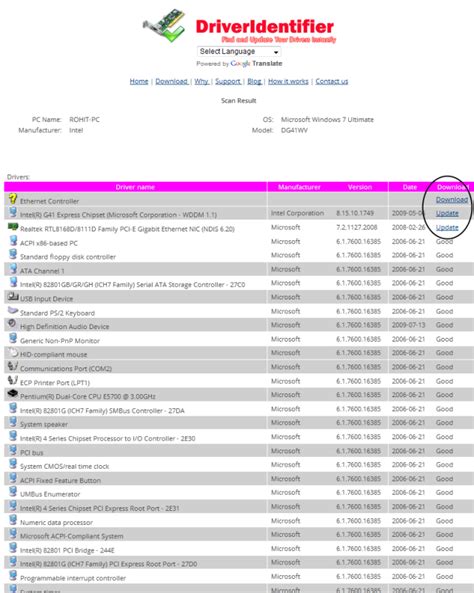Click the Processor to I/O Controller 2E30 icon
Image resolution: width=474 pixels, height=593 pixels.
[x=13, y=436]
